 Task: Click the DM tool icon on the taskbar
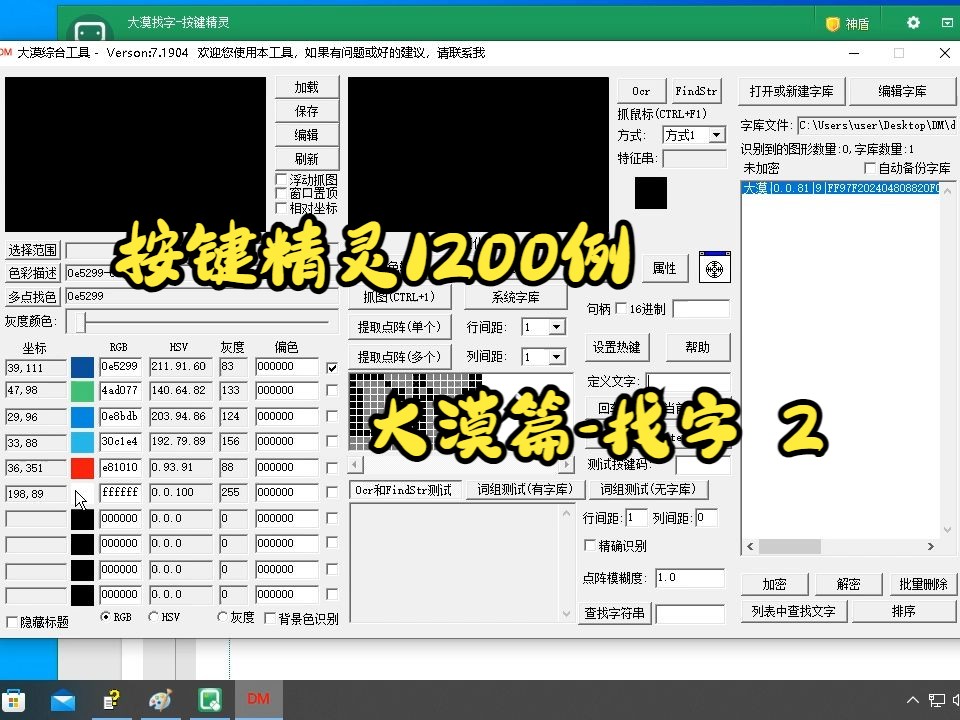tap(257, 699)
